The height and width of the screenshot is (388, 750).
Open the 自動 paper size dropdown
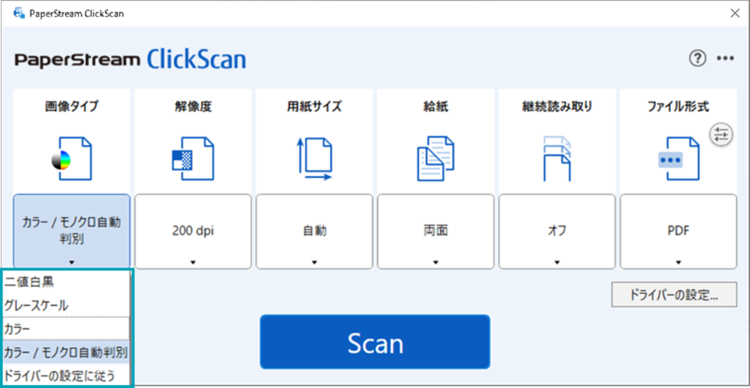coord(314,231)
